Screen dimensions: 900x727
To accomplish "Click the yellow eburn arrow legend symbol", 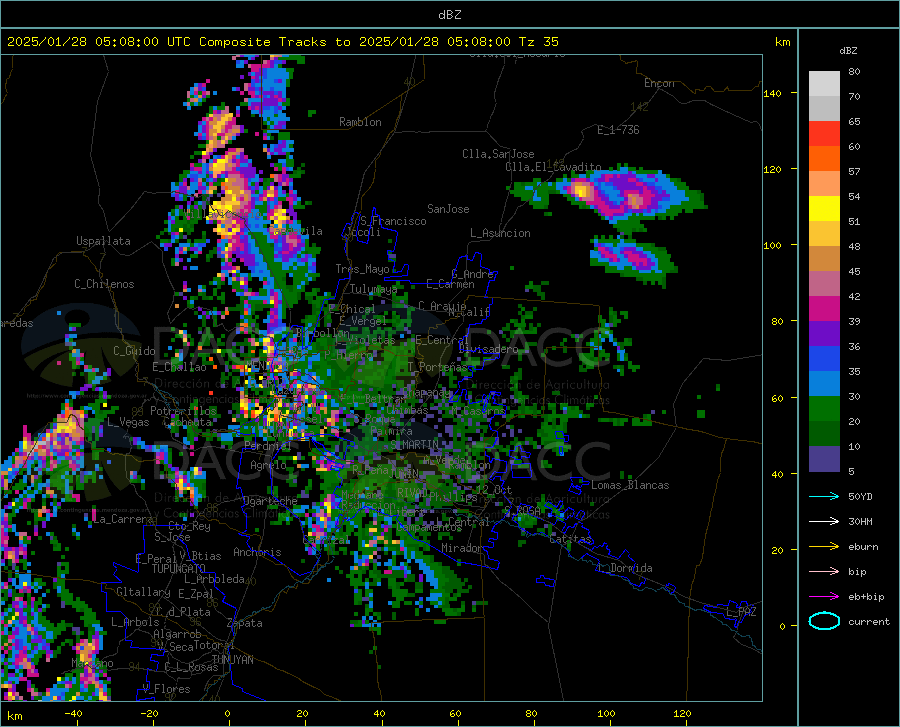I will [x=824, y=547].
